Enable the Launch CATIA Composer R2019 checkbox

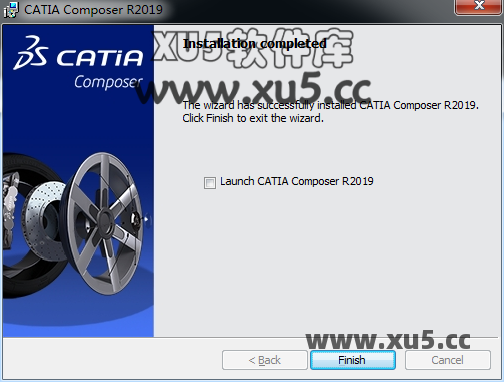tap(210, 183)
